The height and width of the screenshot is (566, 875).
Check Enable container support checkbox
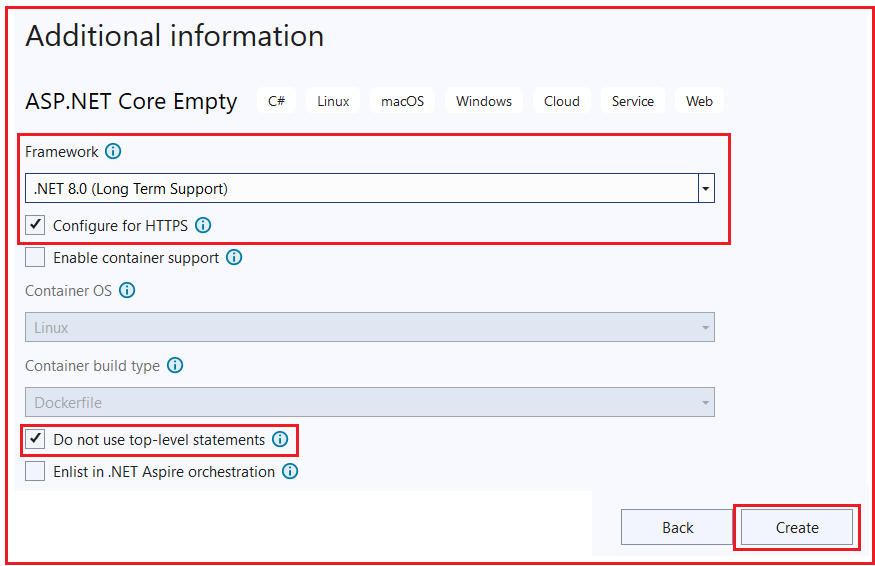pos(35,258)
